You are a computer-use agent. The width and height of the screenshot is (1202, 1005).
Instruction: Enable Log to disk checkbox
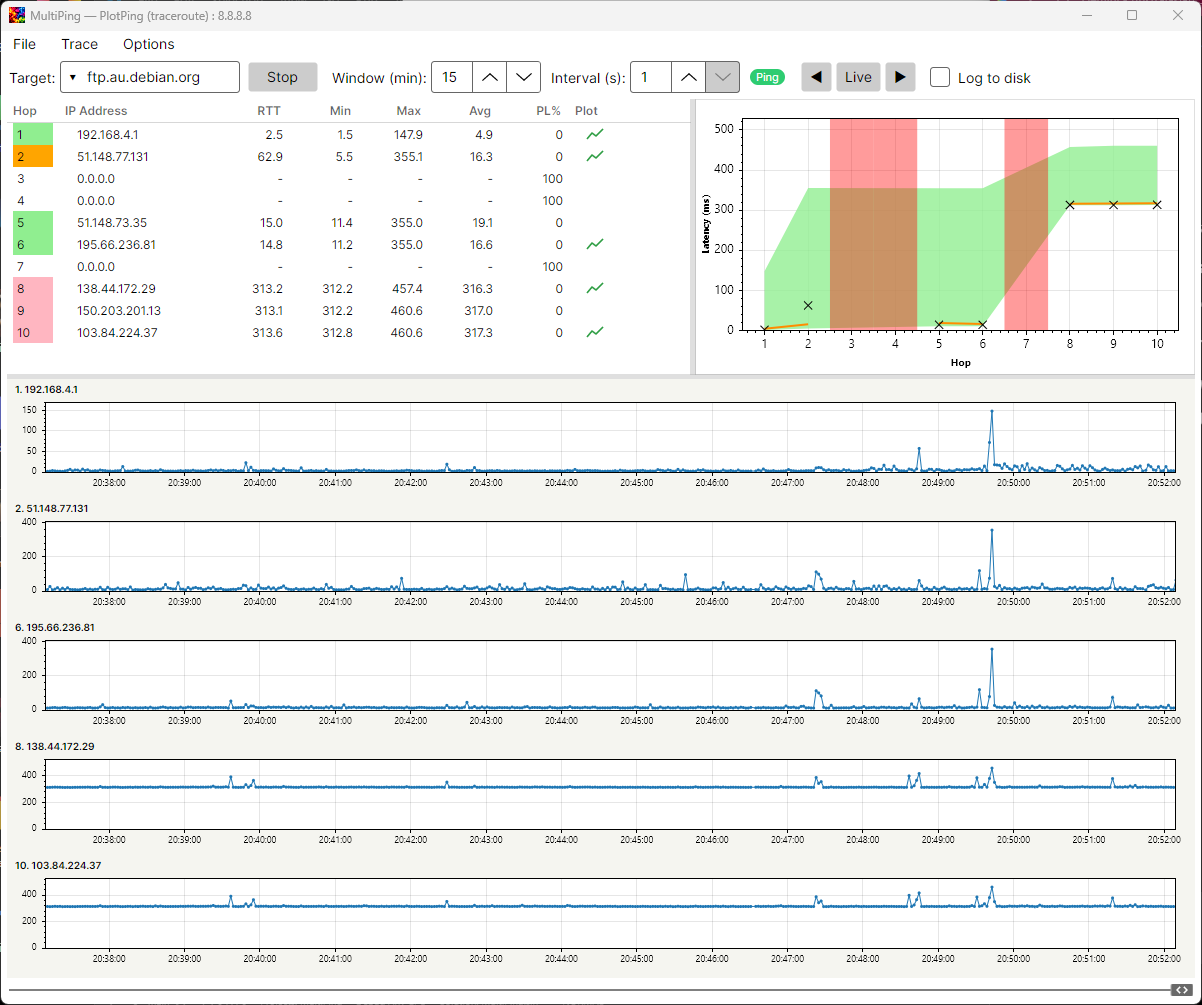tap(940, 77)
